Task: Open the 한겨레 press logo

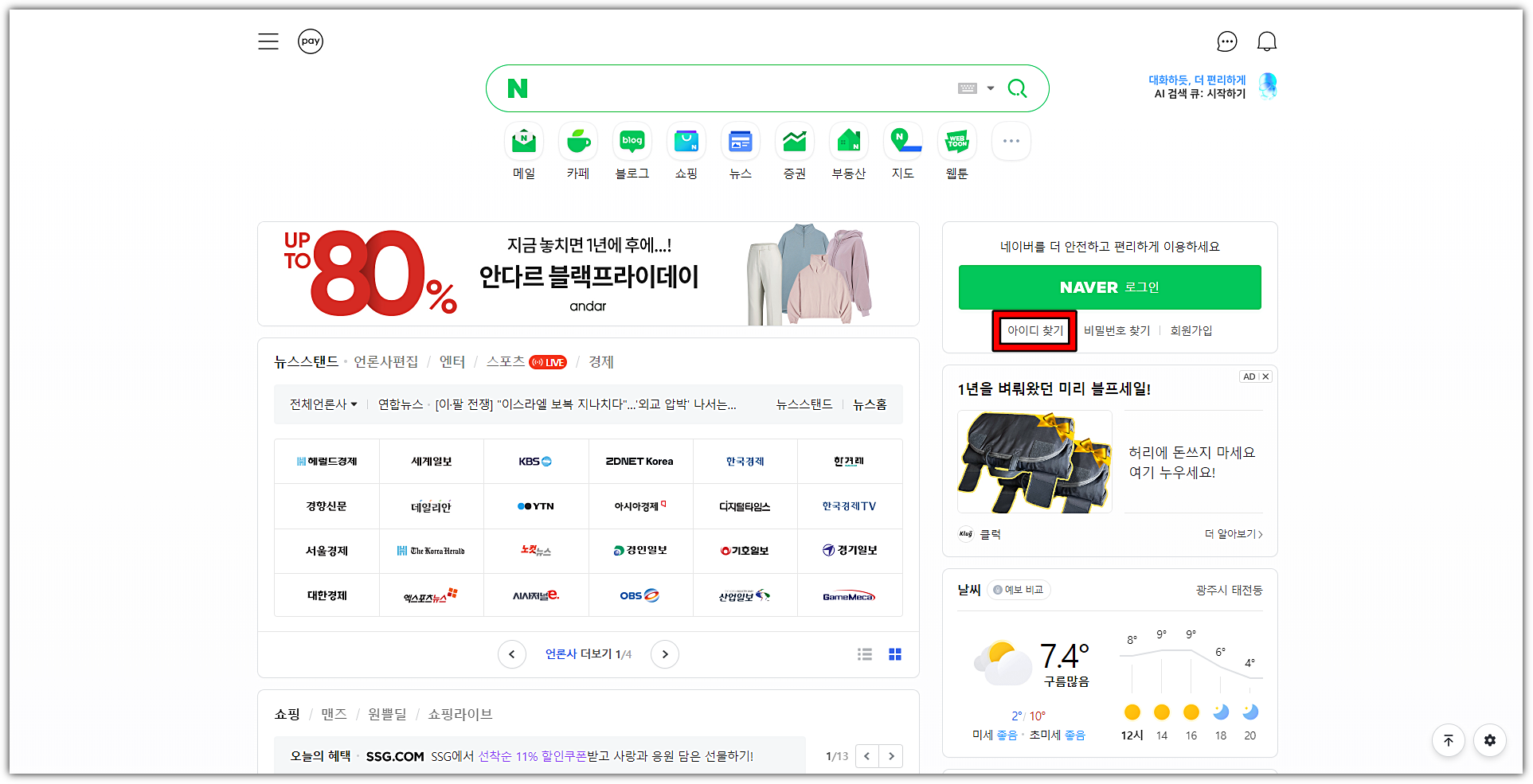Action: pos(850,462)
